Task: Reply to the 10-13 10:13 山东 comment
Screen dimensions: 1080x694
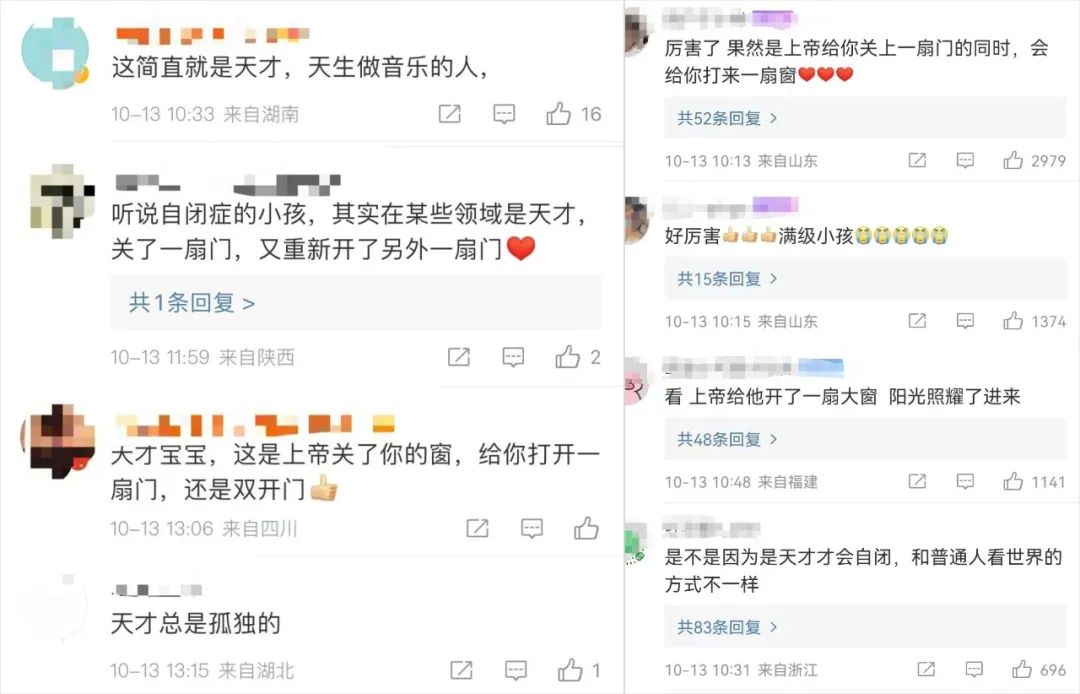Action: (x=965, y=160)
